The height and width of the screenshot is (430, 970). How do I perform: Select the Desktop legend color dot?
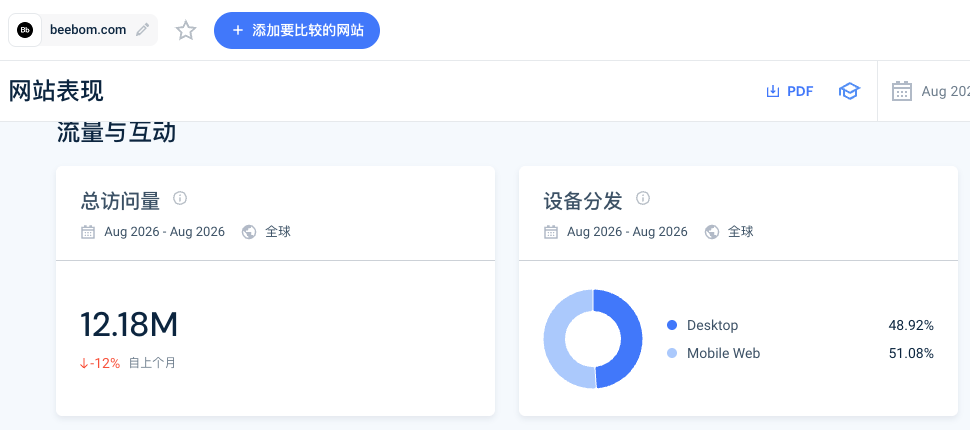(x=672, y=325)
